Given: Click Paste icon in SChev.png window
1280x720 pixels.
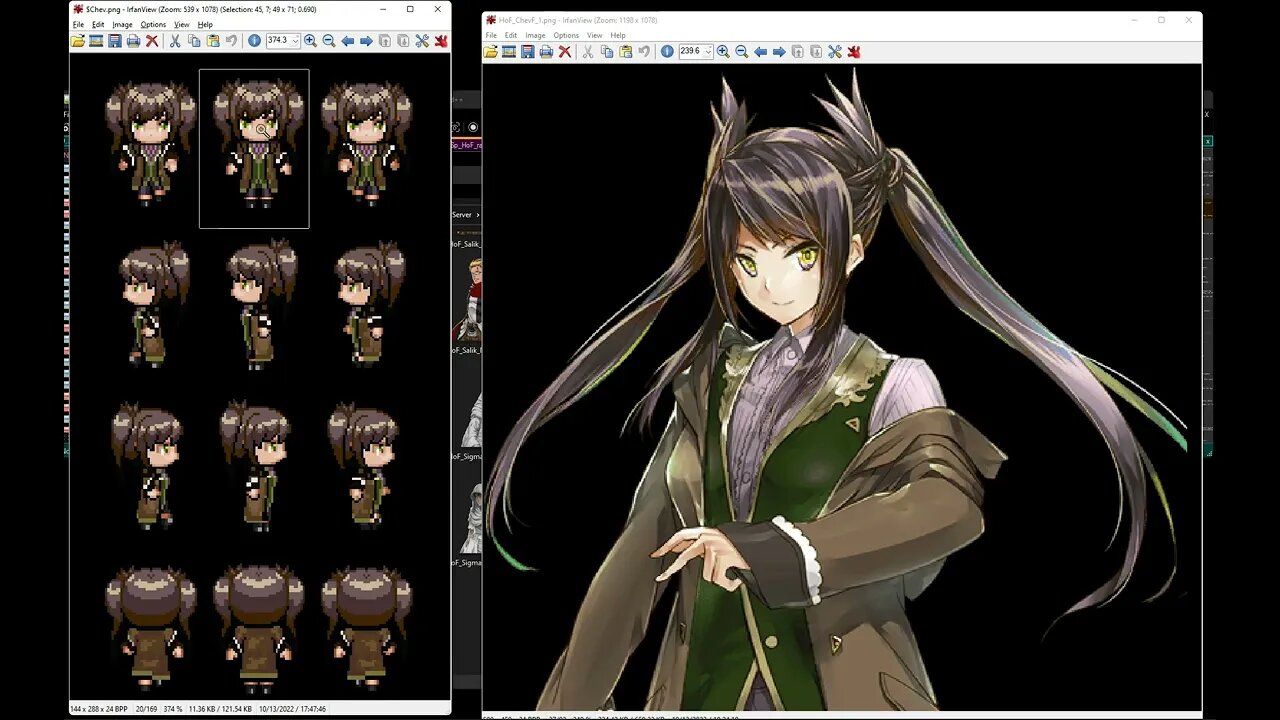Looking at the screenshot, I should pos(213,41).
